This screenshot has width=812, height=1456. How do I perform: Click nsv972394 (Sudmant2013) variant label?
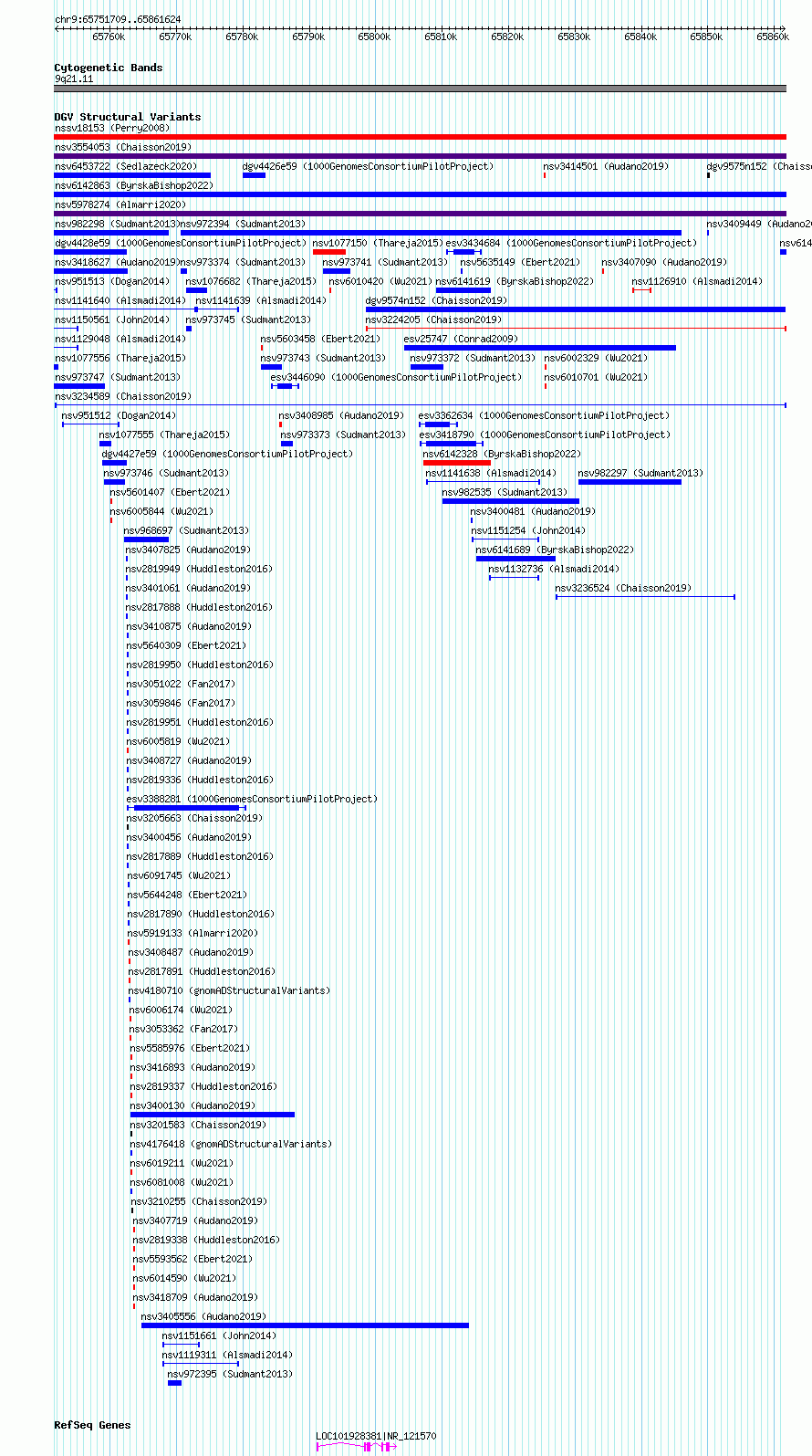(x=243, y=224)
